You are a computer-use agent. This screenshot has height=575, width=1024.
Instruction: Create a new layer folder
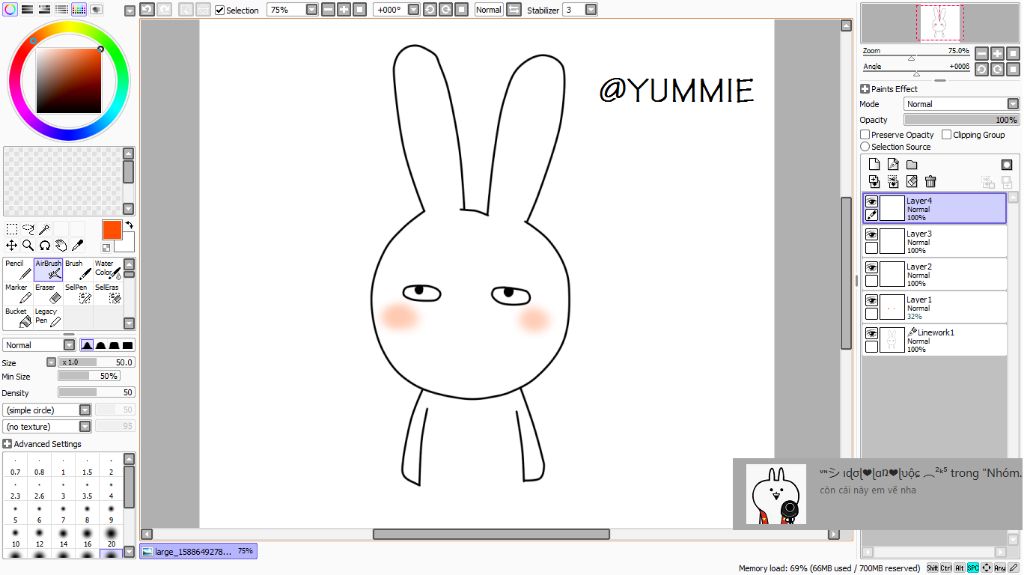(x=912, y=164)
